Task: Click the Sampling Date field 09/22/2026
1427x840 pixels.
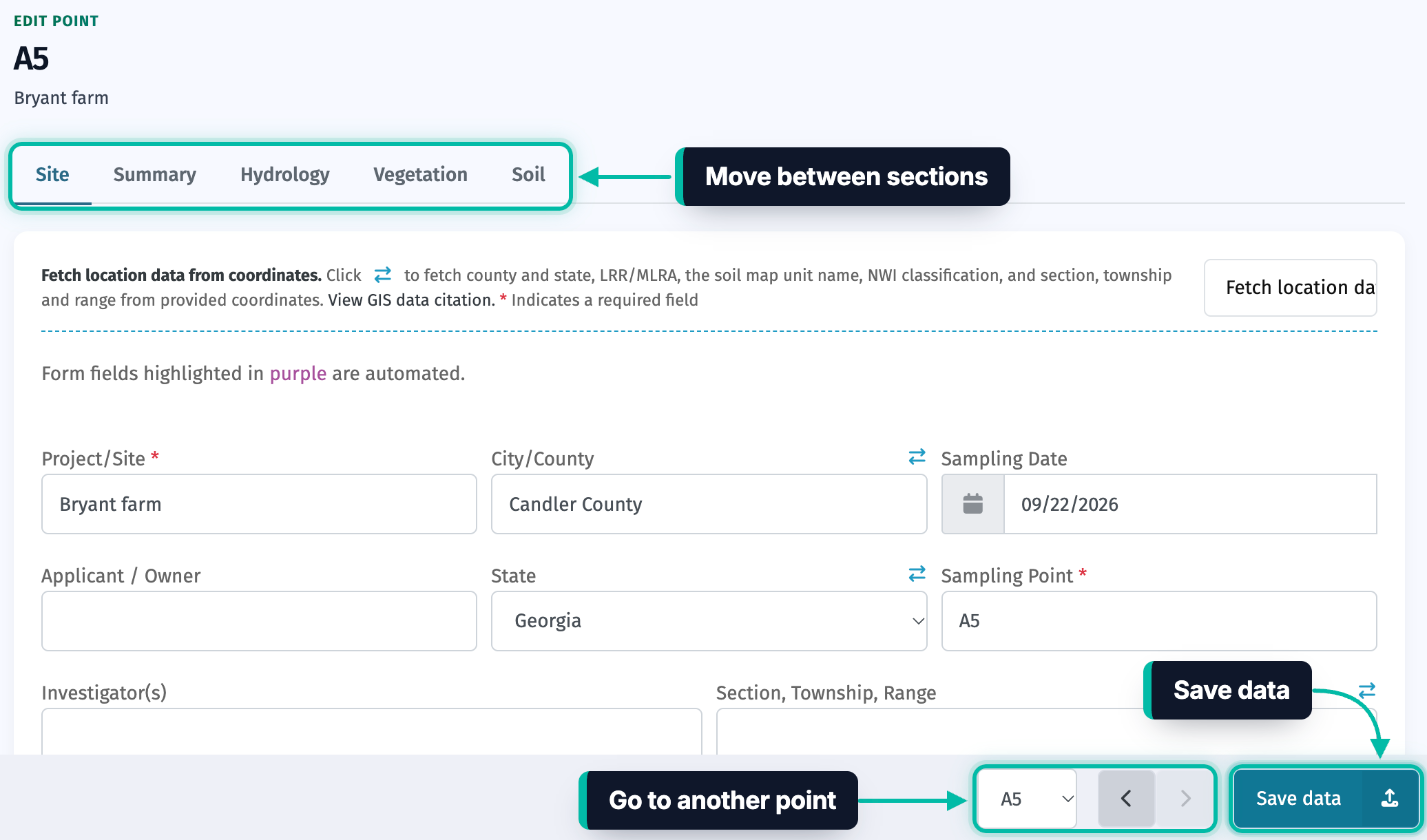Action: coord(1190,504)
